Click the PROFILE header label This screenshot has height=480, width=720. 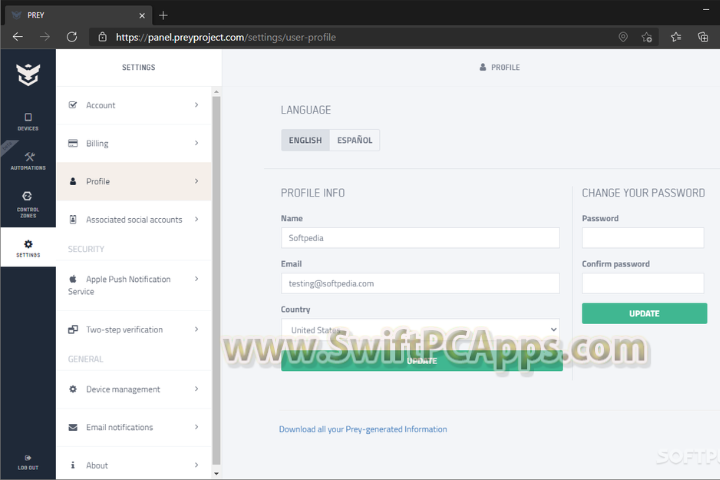point(505,68)
